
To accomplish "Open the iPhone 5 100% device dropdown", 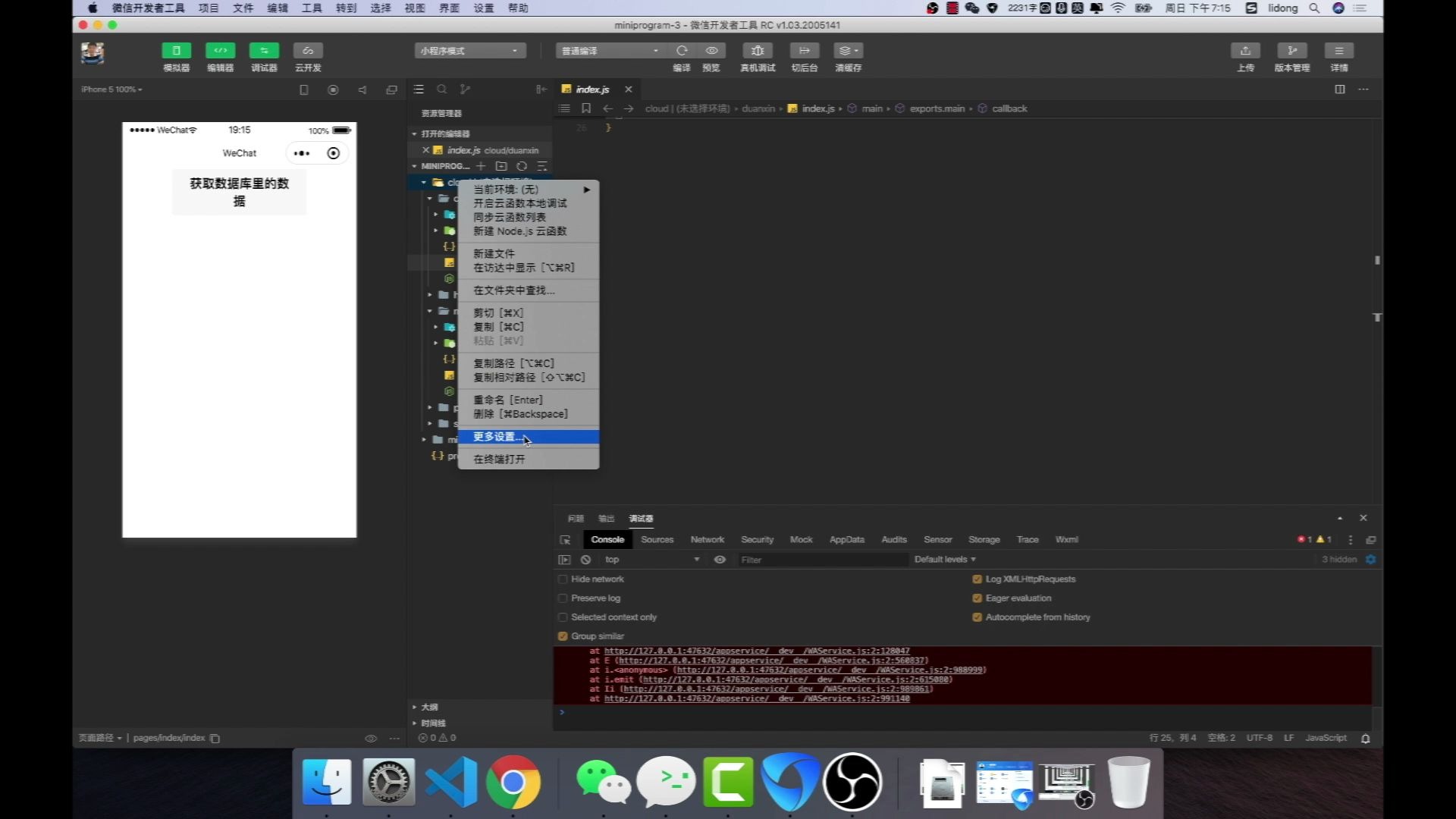I will coord(111,89).
